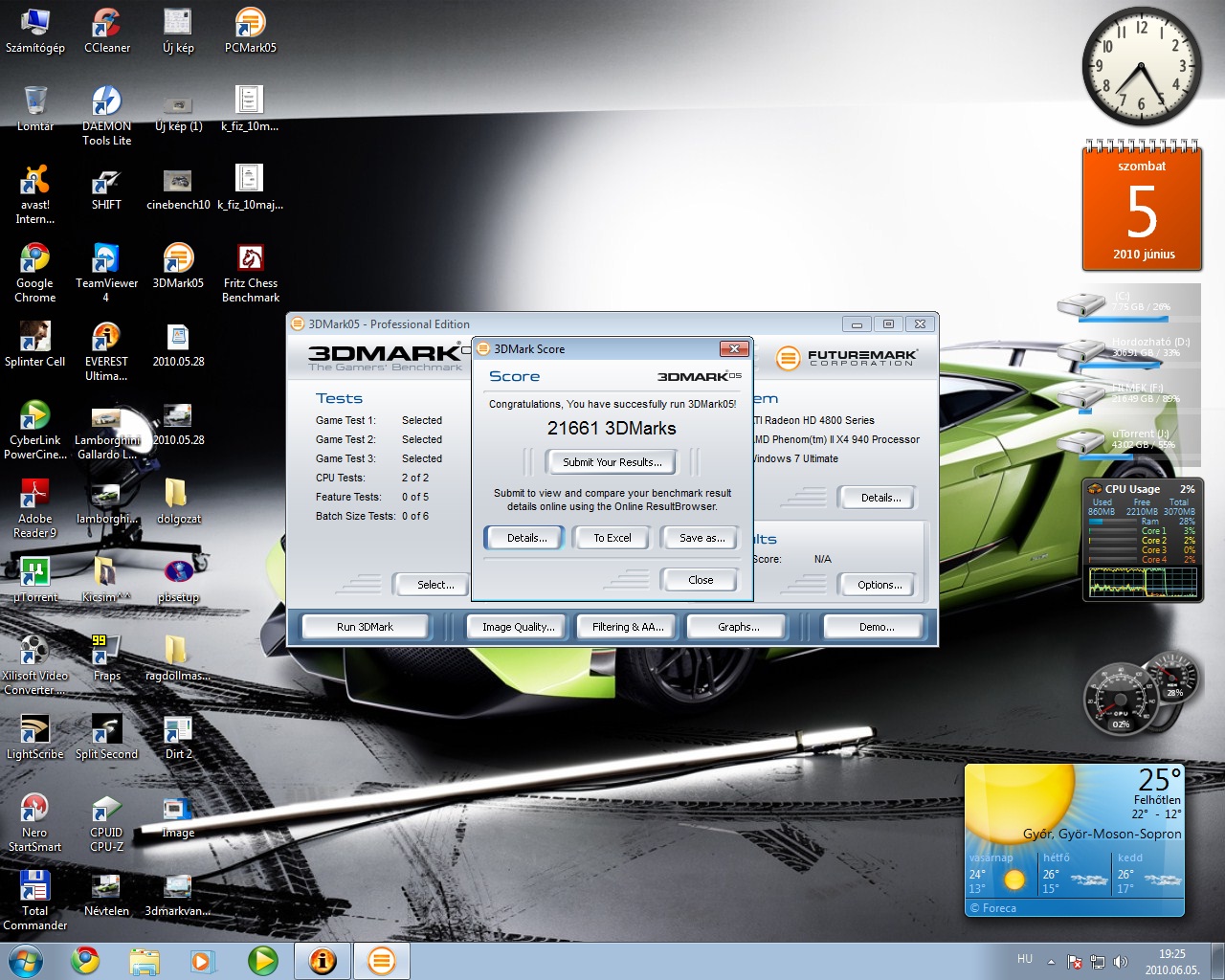Viewport: 1225px width, 980px height.
Task: Open TeamViewer 4 shortcut
Action: [x=106, y=272]
